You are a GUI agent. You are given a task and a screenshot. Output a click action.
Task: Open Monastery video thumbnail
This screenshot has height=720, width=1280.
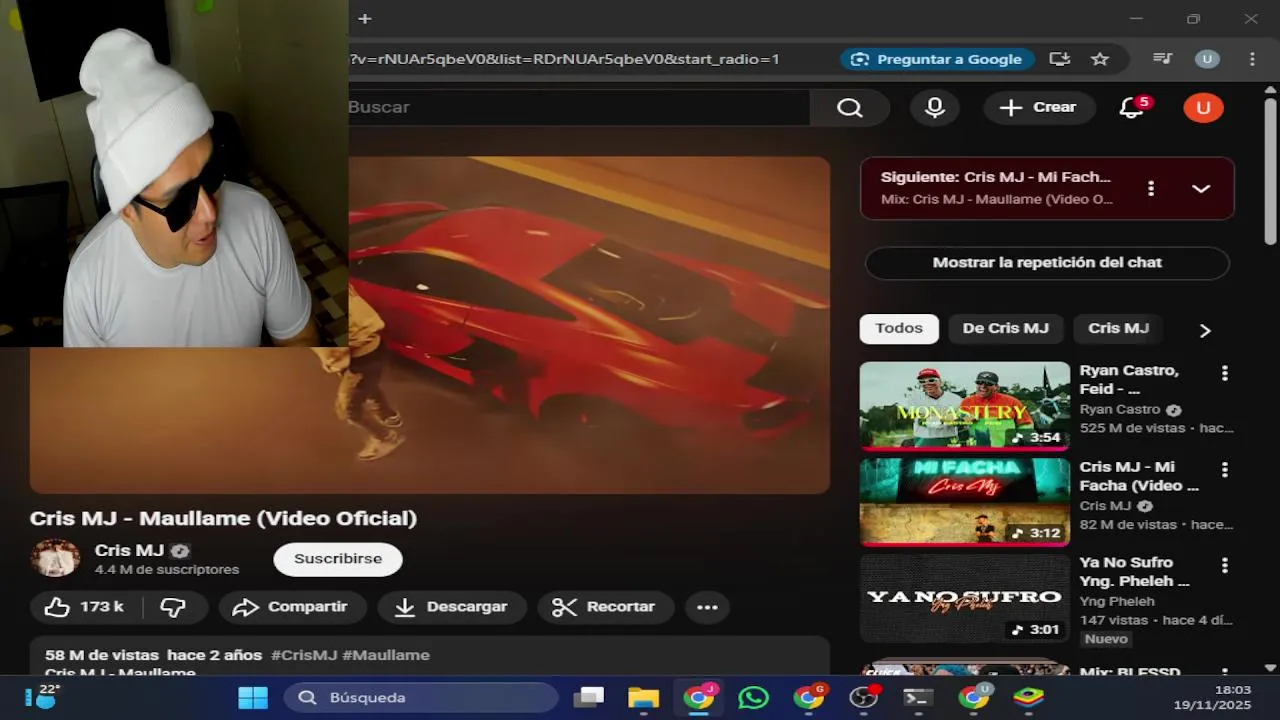(965, 406)
